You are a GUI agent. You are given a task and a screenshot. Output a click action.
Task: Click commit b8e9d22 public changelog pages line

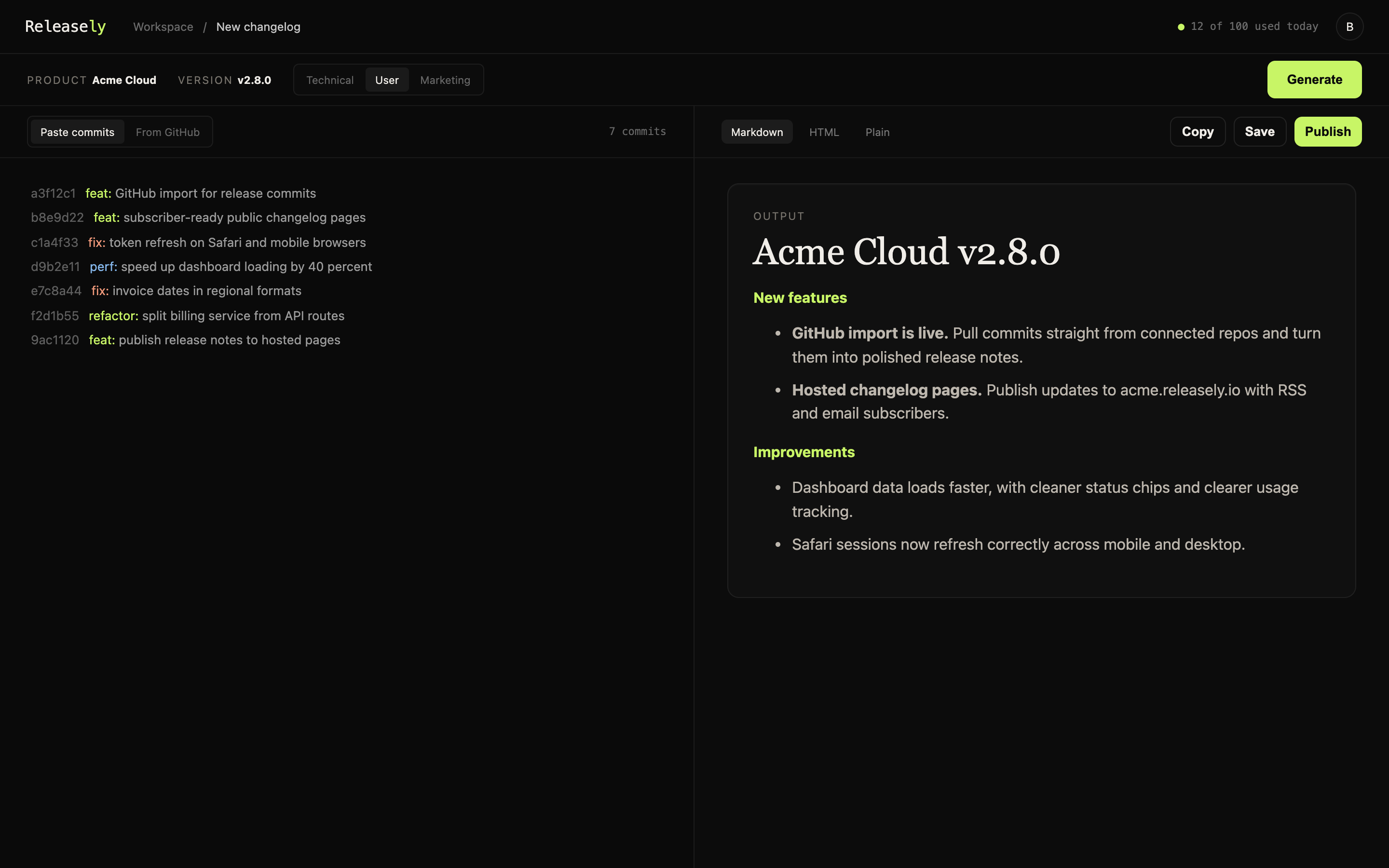198,217
